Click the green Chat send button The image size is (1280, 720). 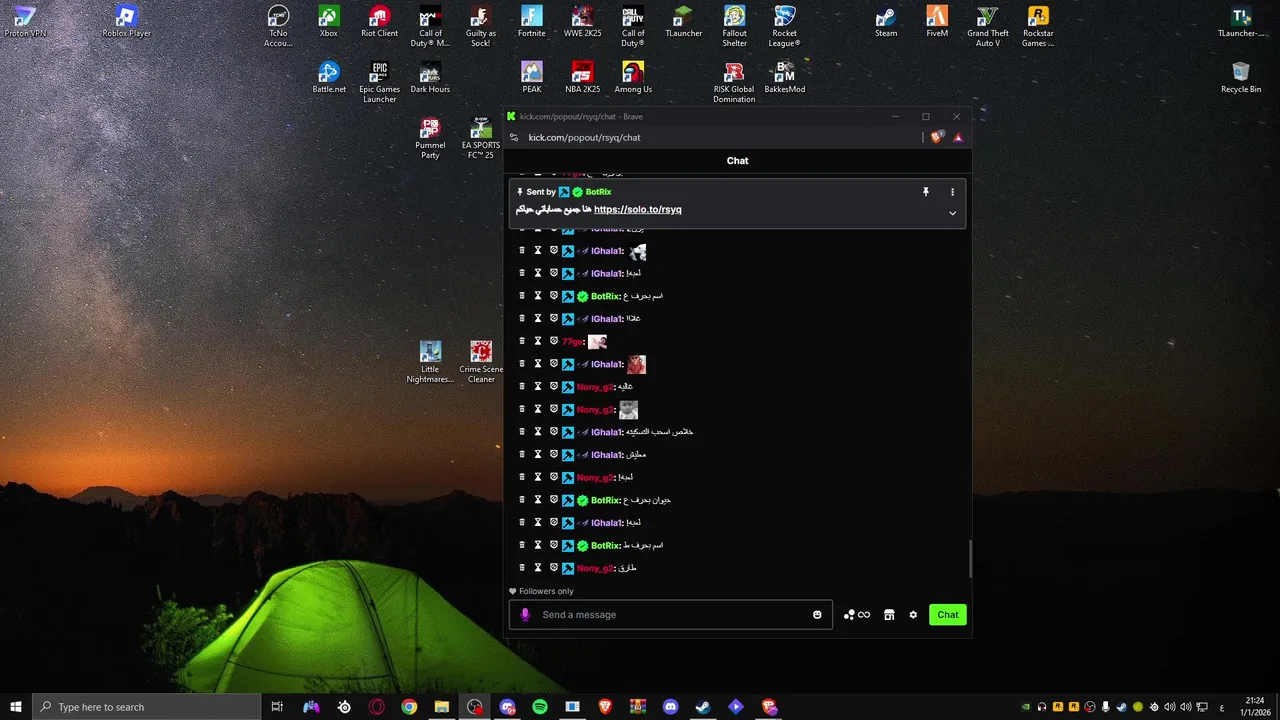[x=948, y=615]
